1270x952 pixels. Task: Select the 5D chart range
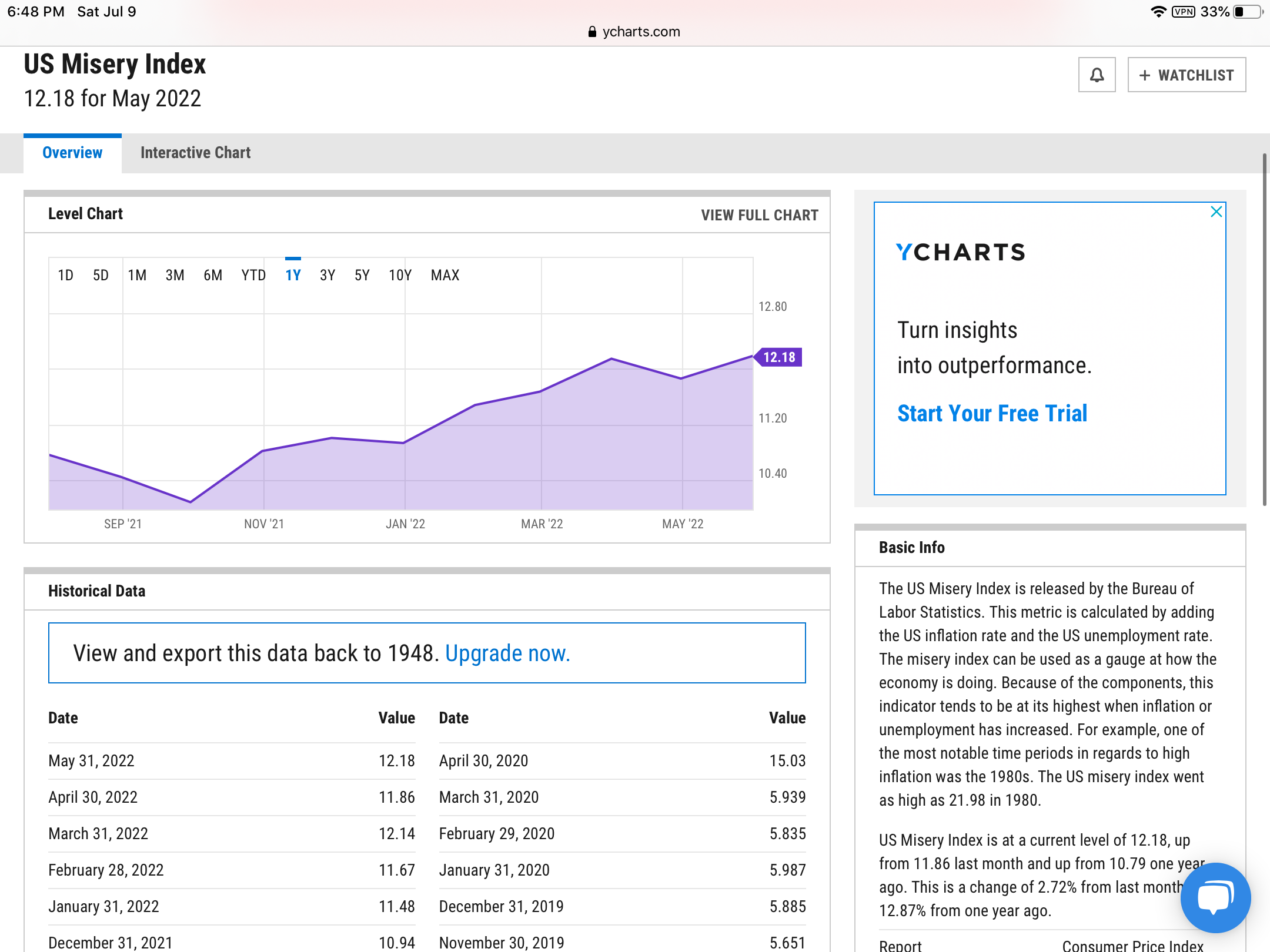[x=101, y=275]
